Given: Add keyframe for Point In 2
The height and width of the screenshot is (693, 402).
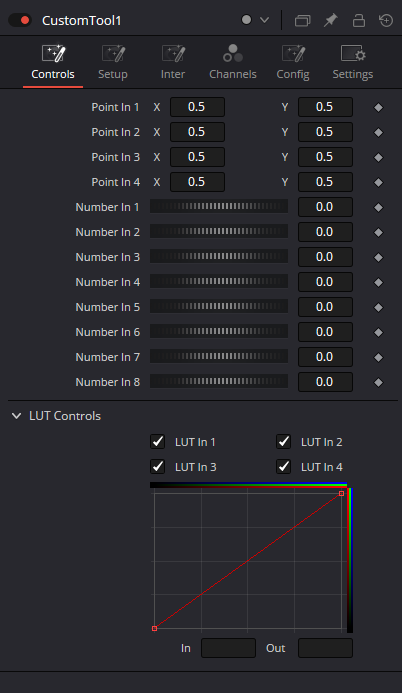Looking at the screenshot, I should [379, 133].
